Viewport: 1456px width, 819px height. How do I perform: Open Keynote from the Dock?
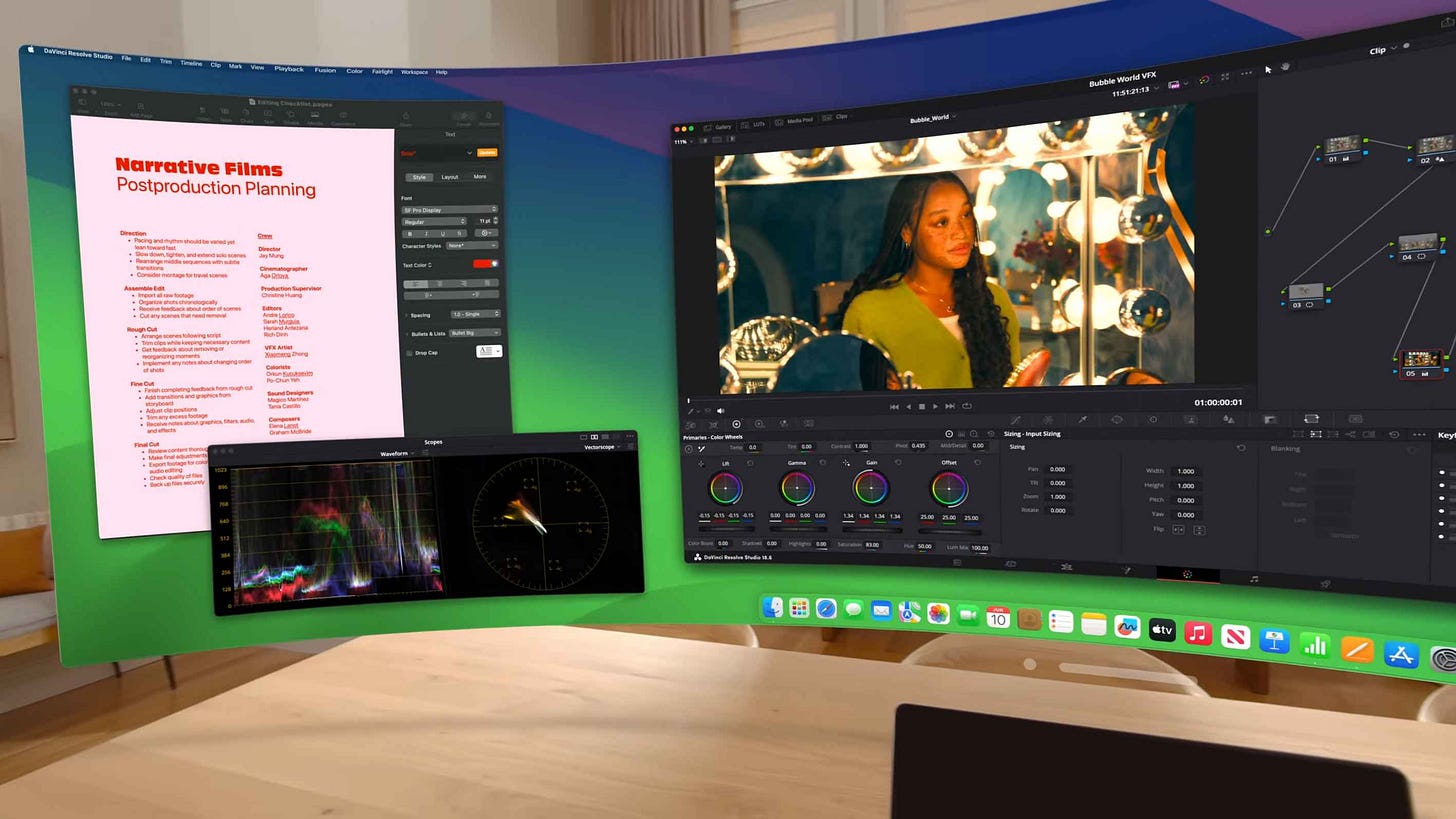pyautogui.click(x=1274, y=640)
